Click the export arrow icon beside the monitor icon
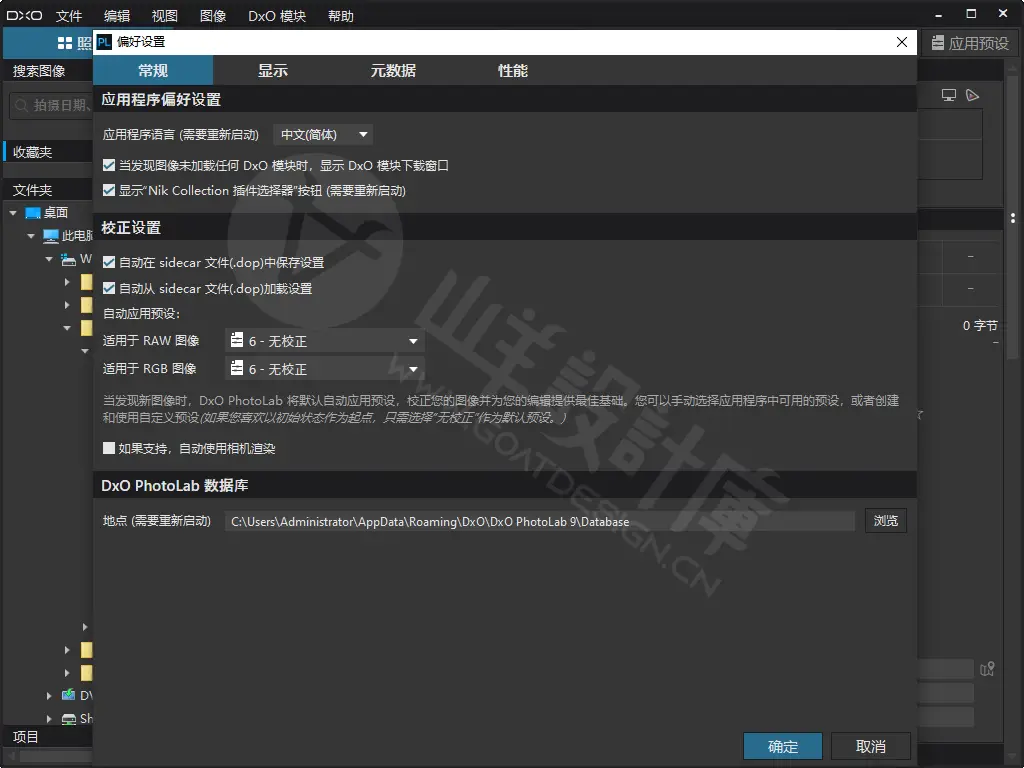 coord(972,95)
